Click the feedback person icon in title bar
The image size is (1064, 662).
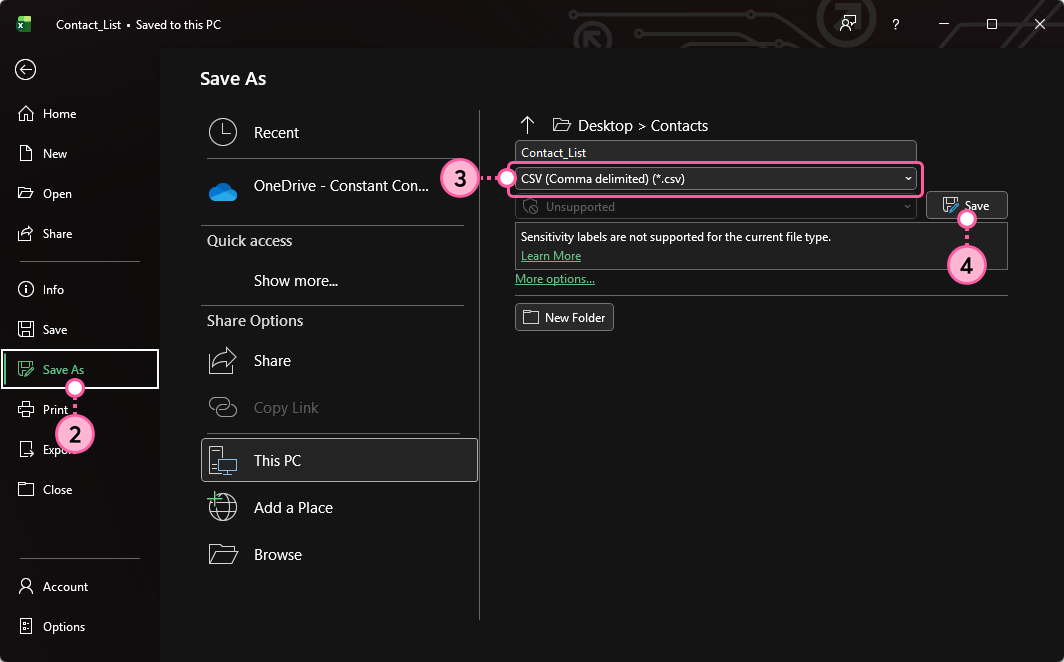tap(848, 24)
